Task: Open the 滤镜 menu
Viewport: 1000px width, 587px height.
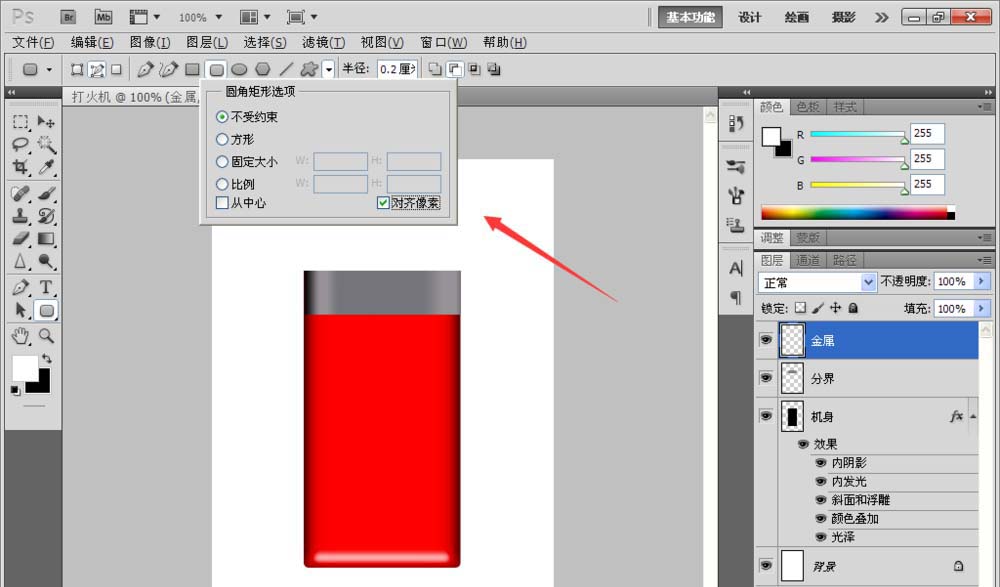Action: pos(324,42)
